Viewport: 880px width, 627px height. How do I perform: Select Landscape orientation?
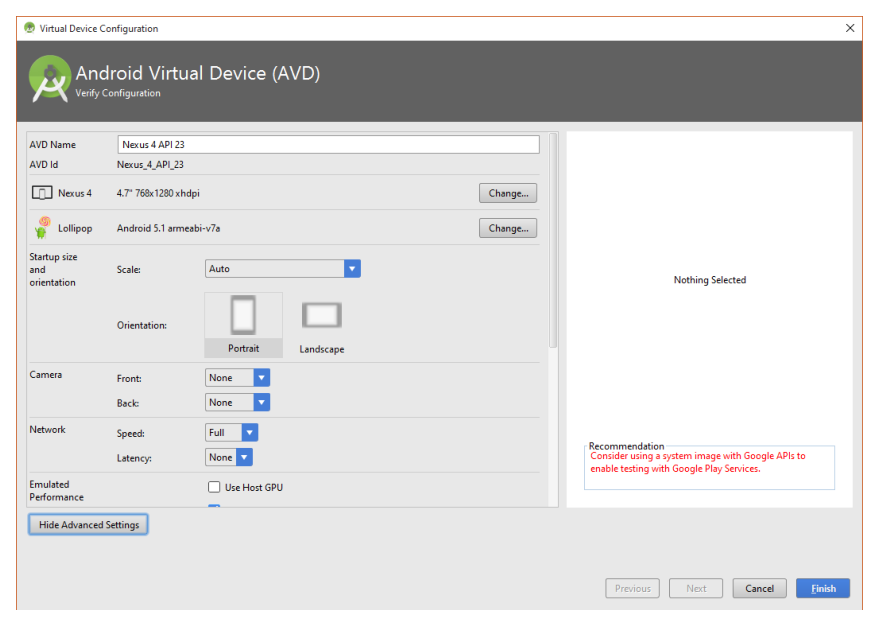point(322,326)
